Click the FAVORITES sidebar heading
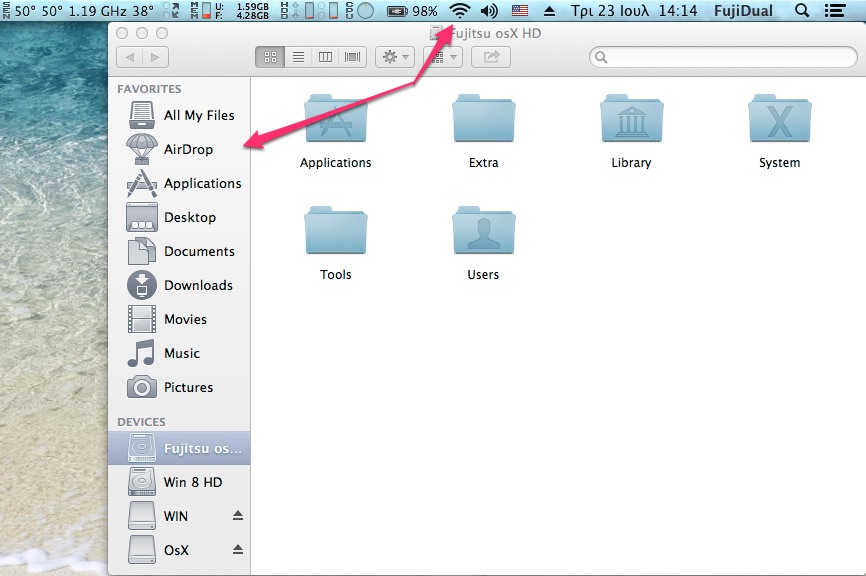866x576 pixels. point(149,89)
